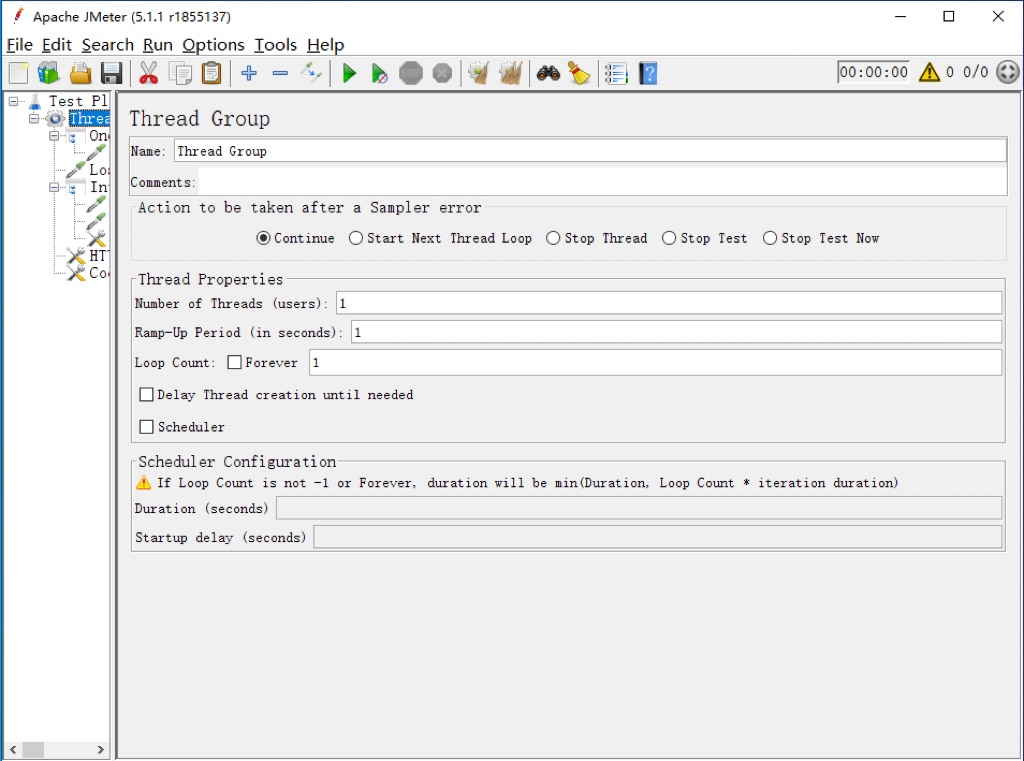Select the HT config wrench node in tree
This screenshot has height=761, width=1024.
pyautogui.click(x=76, y=255)
